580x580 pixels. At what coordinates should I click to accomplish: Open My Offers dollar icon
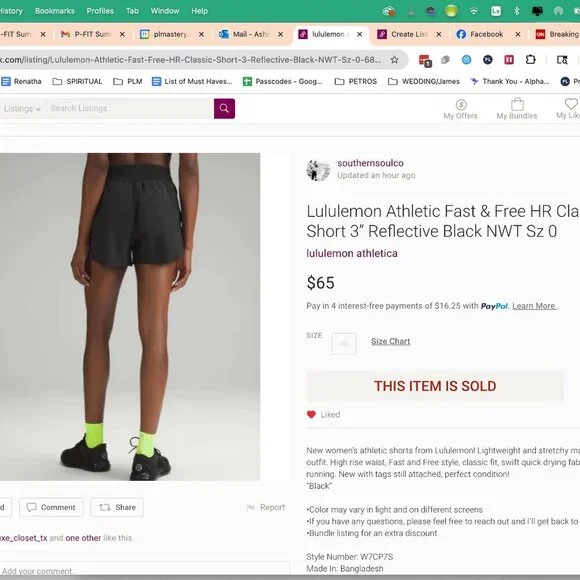pos(461,105)
